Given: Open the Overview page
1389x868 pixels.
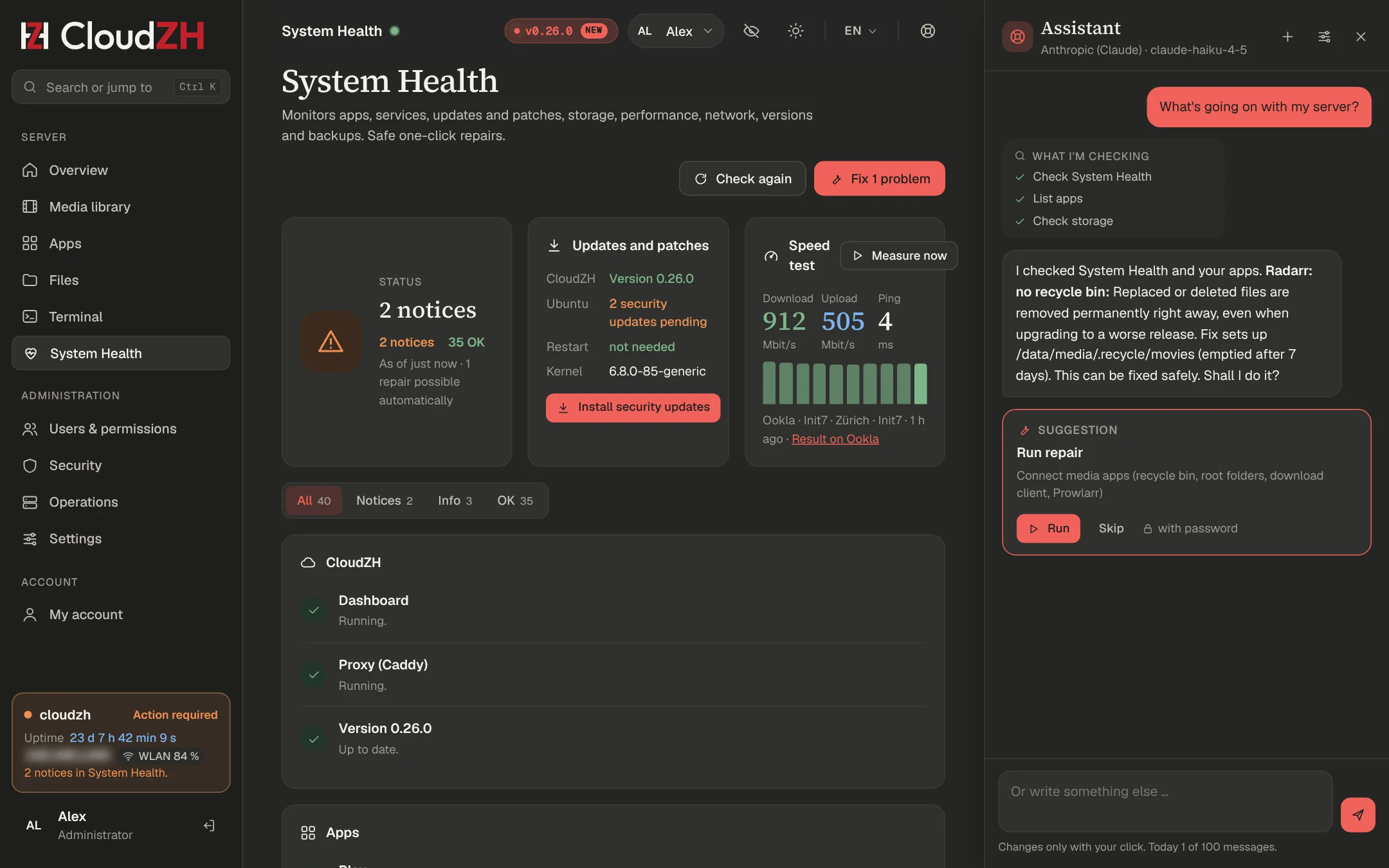Looking at the screenshot, I should click(121, 170).
